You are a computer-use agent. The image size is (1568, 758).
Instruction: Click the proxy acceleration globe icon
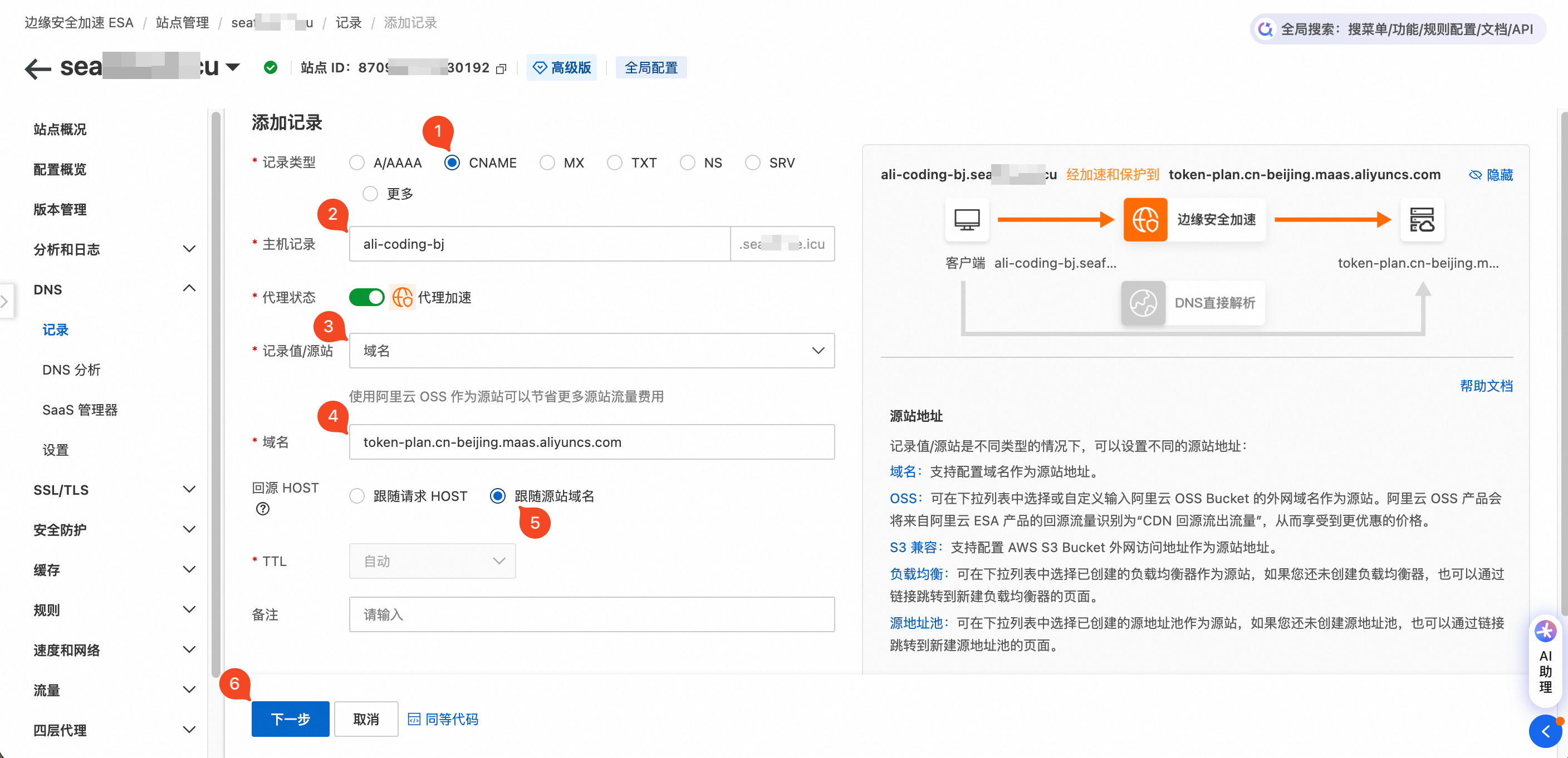tap(403, 298)
